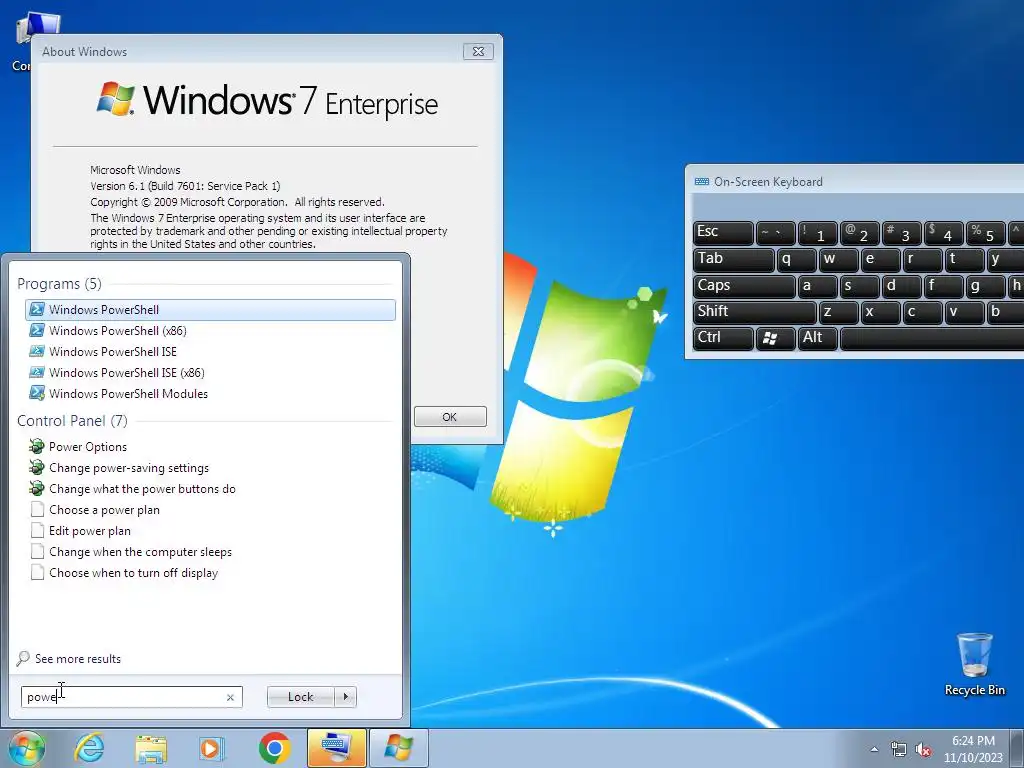Switch to On-Screen Keyboard taskbar button

[336, 748]
